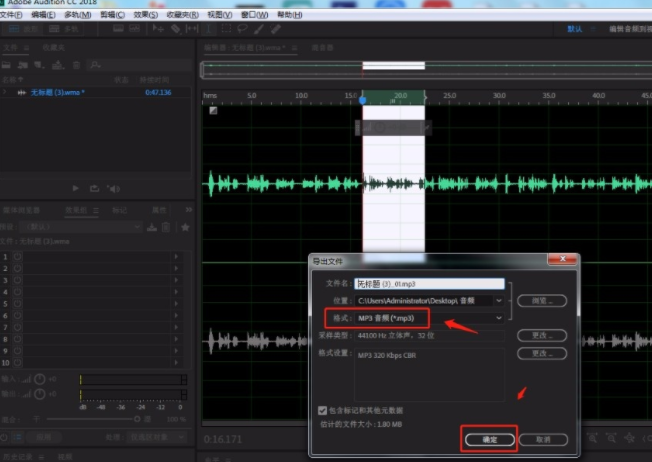Open effect list arrow for slot 4
The width and height of the screenshot is (652, 462).
pyautogui.click(x=176, y=292)
